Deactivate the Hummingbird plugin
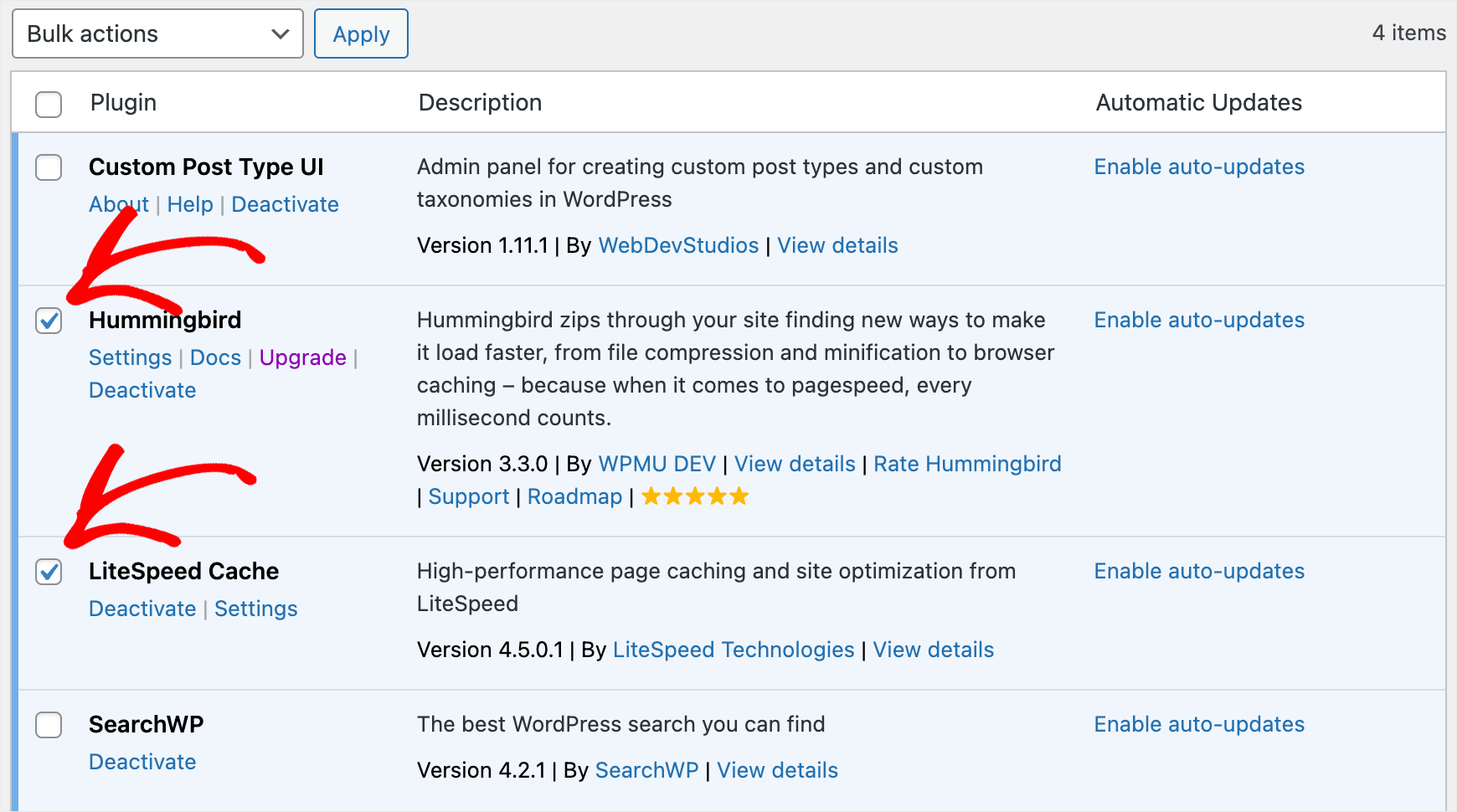The width and height of the screenshot is (1457, 812). pos(142,390)
